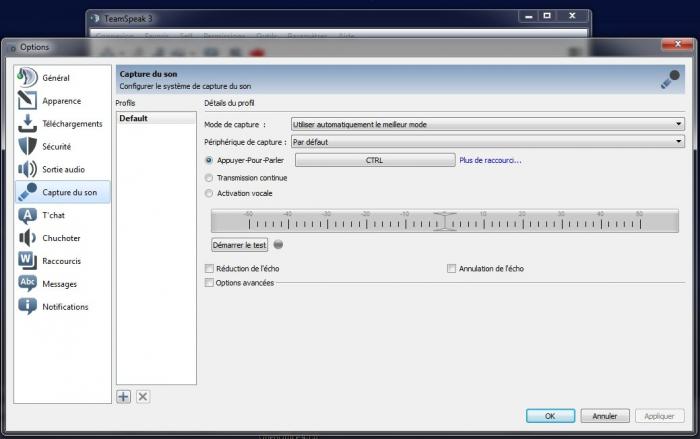This screenshot has height=439, width=700.
Task: Click the CTRL hotkey button
Action: (x=375, y=160)
